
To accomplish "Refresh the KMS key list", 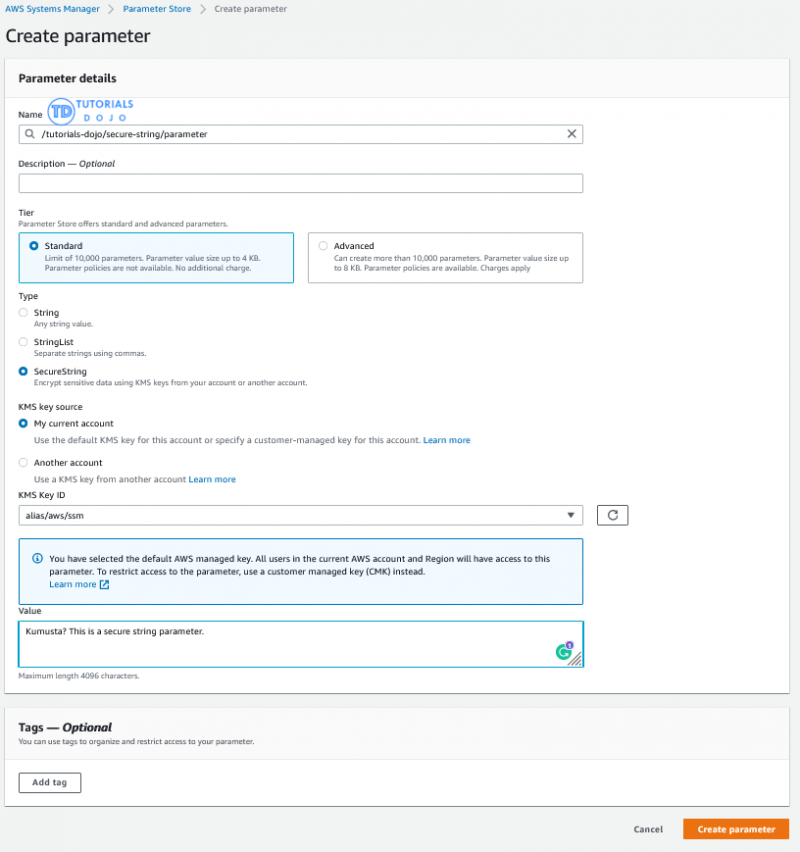I will pyautogui.click(x=612, y=515).
